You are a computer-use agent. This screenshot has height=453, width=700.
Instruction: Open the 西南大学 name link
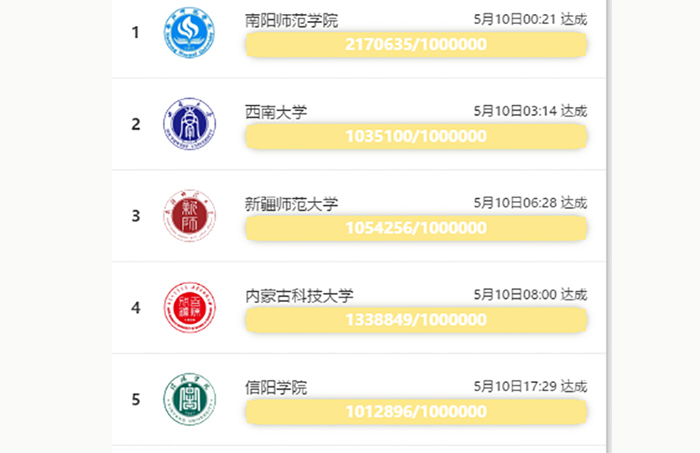[276, 112]
